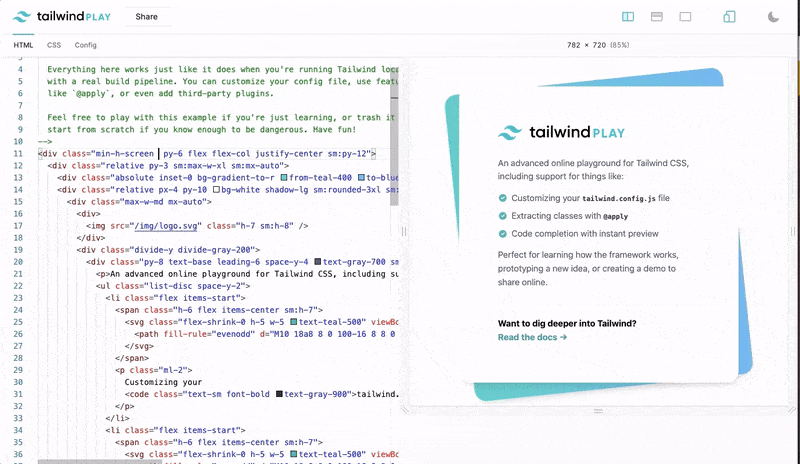Viewport: 800px width, 464px height.
Task: Click the editor/preview split divider handle
Action: (x=404, y=232)
